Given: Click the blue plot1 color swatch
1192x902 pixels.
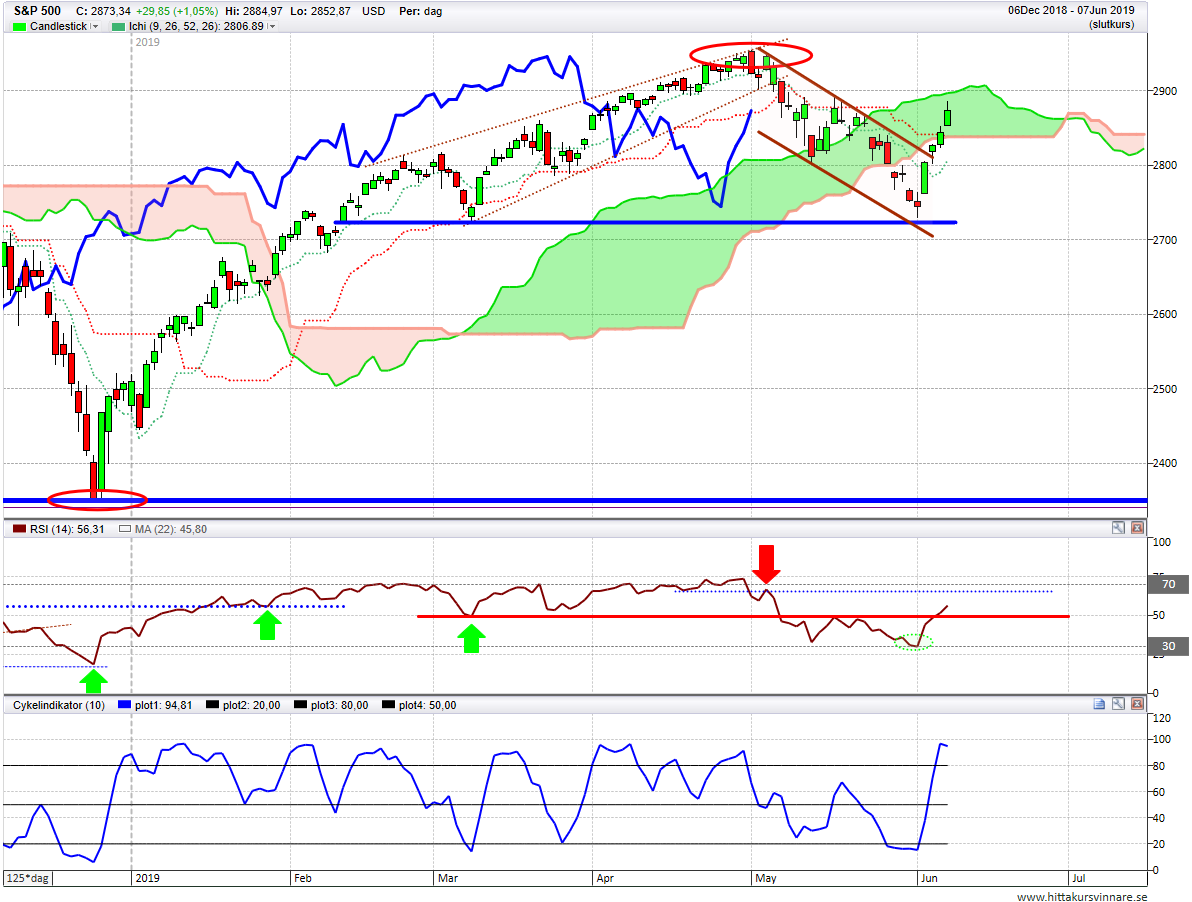Looking at the screenshot, I should [125, 705].
